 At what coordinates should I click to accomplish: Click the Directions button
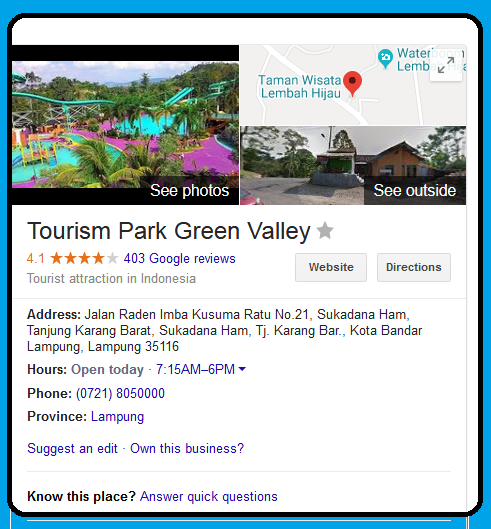414,267
